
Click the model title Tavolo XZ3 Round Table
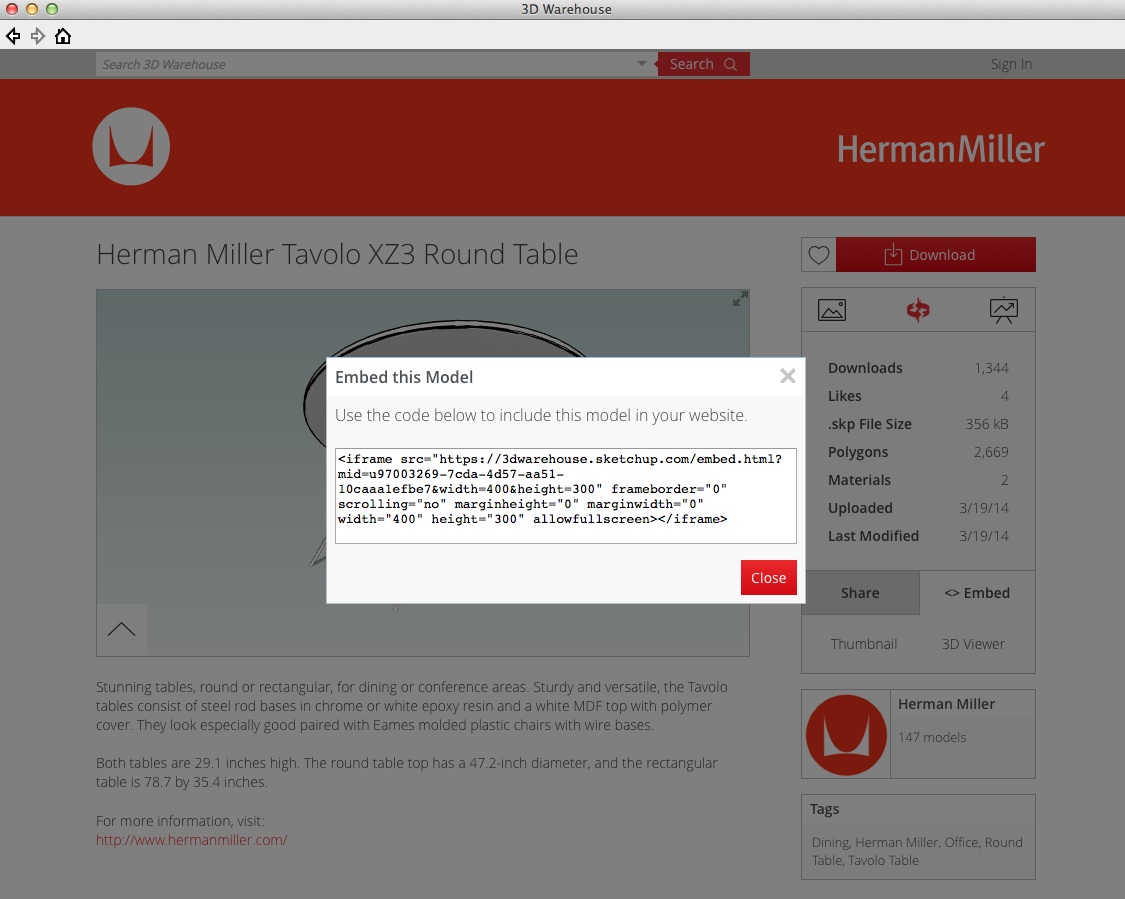(x=337, y=254)
